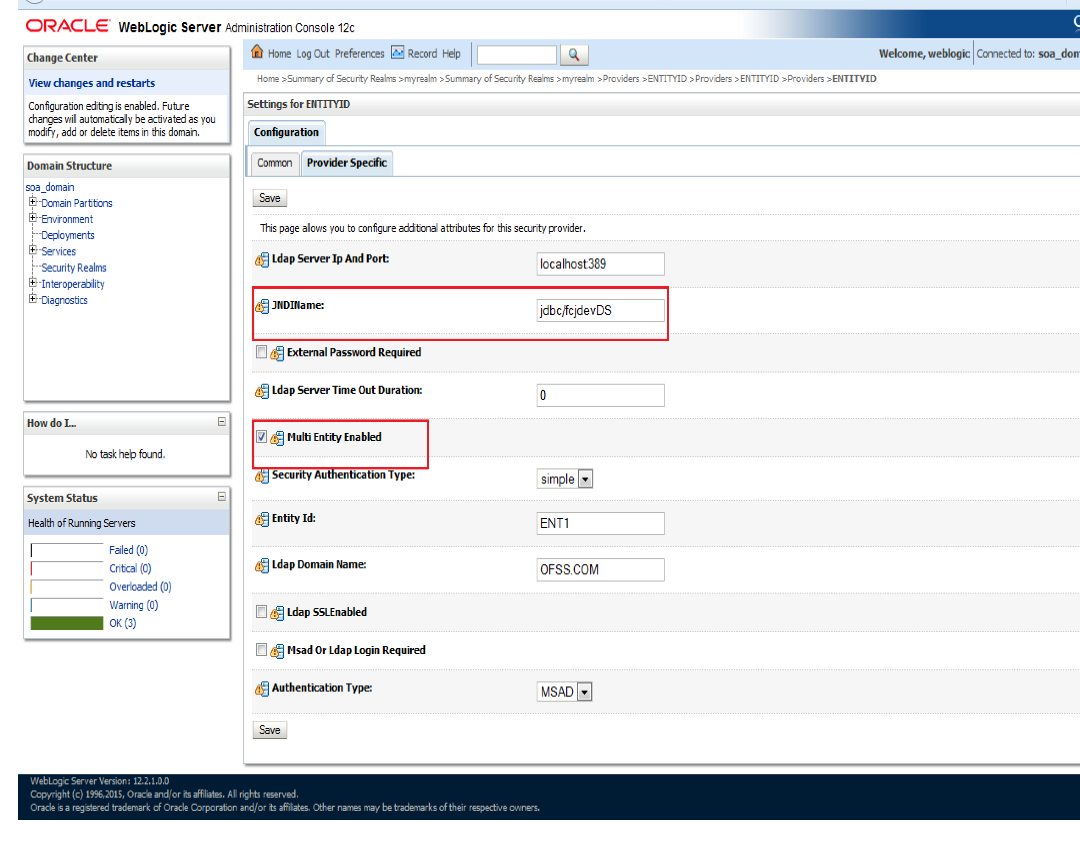The image size is (1080, 845).
Task: Expand Diagnostics tree node
Action: [32, 298]
